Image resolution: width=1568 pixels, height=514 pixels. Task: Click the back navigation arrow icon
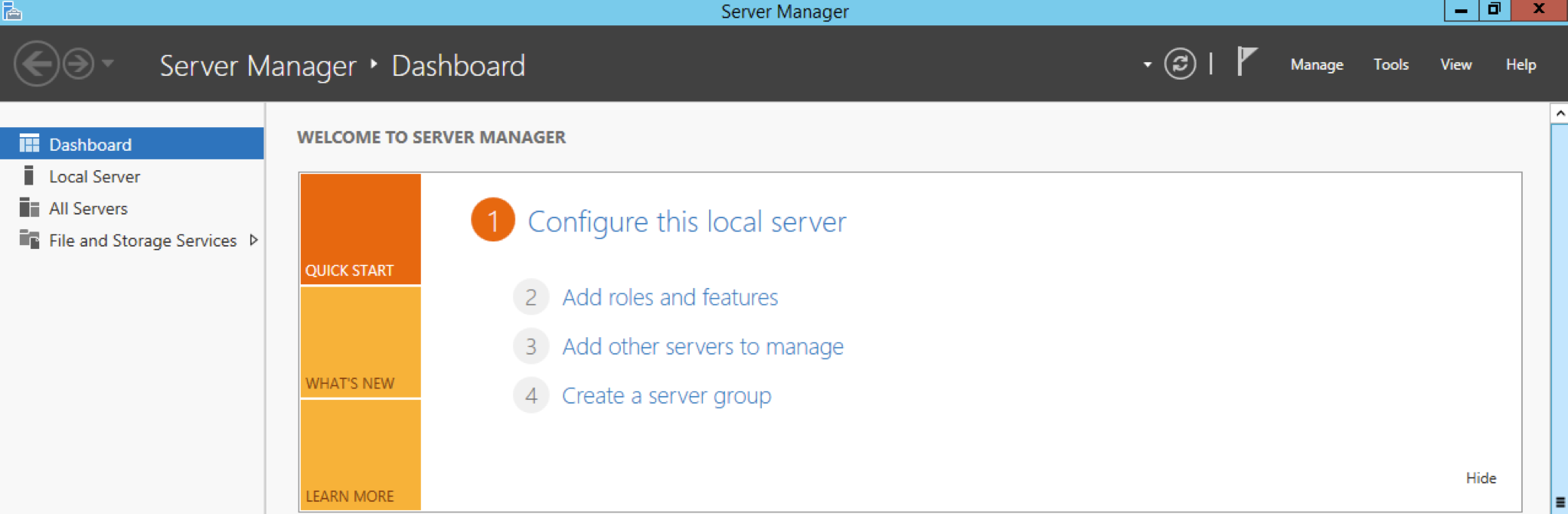[36, 64]
